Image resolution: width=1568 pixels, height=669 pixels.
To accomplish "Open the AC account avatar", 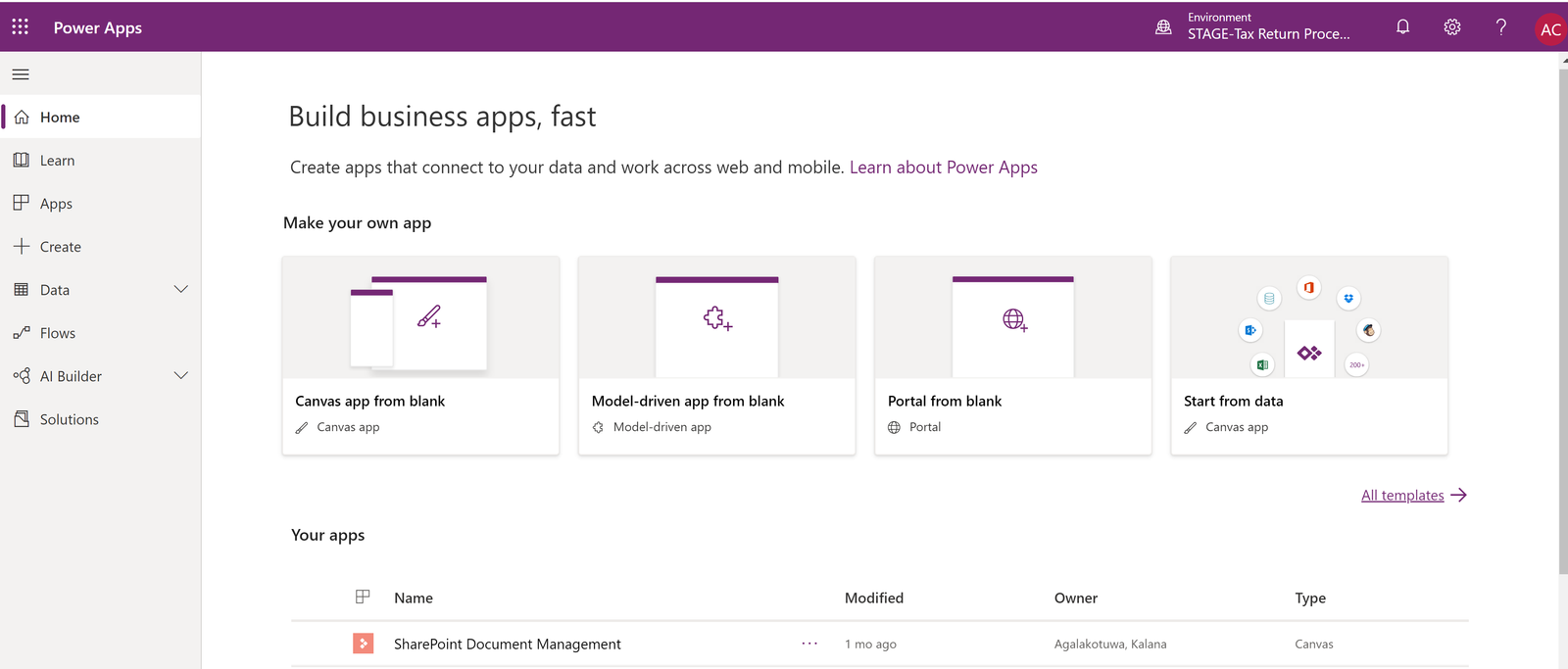I will (x=1549, y=29).
